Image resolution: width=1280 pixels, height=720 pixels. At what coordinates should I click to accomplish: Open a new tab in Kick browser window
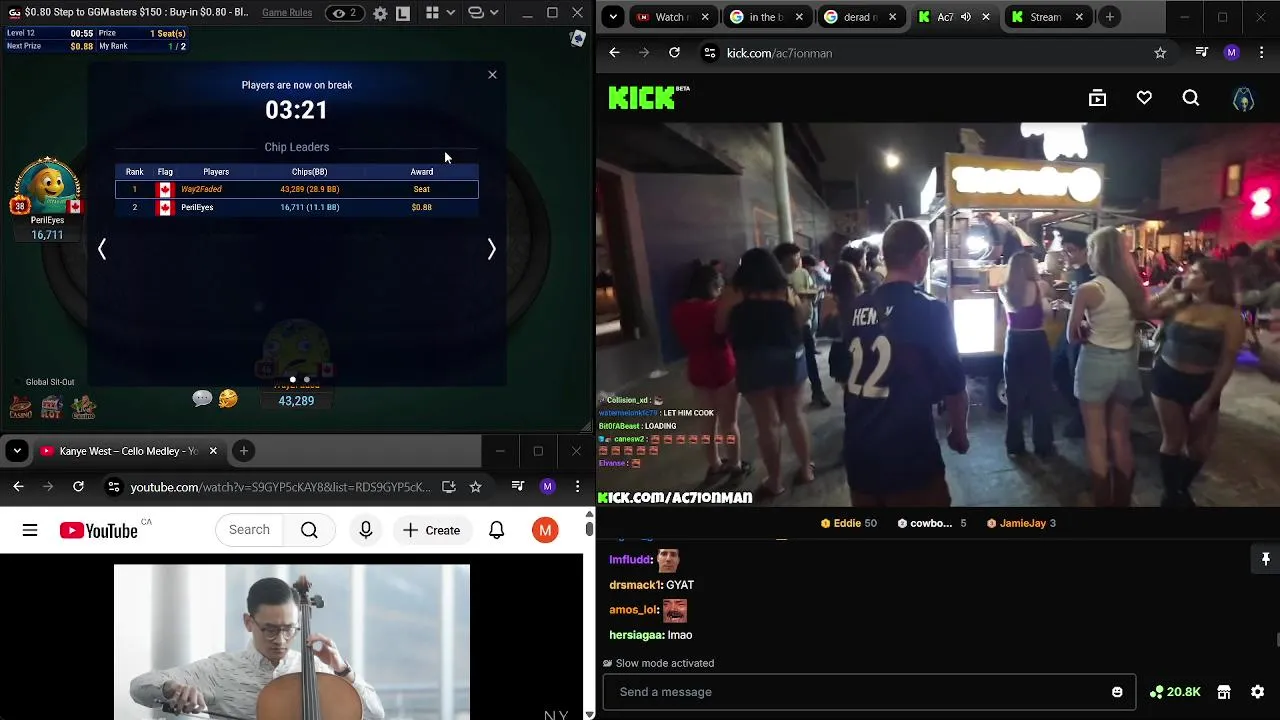click(x=1110, y=17)
